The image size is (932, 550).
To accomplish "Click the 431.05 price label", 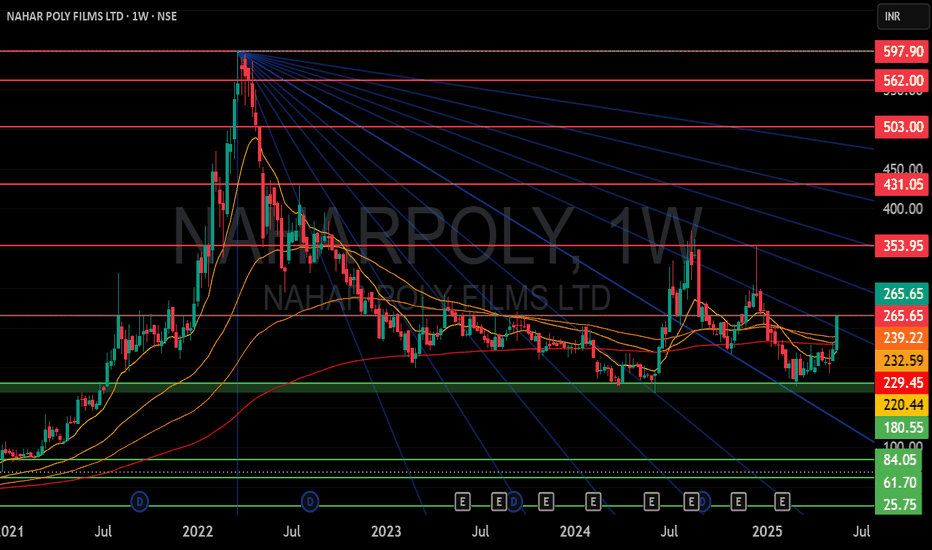I will 902,184.
